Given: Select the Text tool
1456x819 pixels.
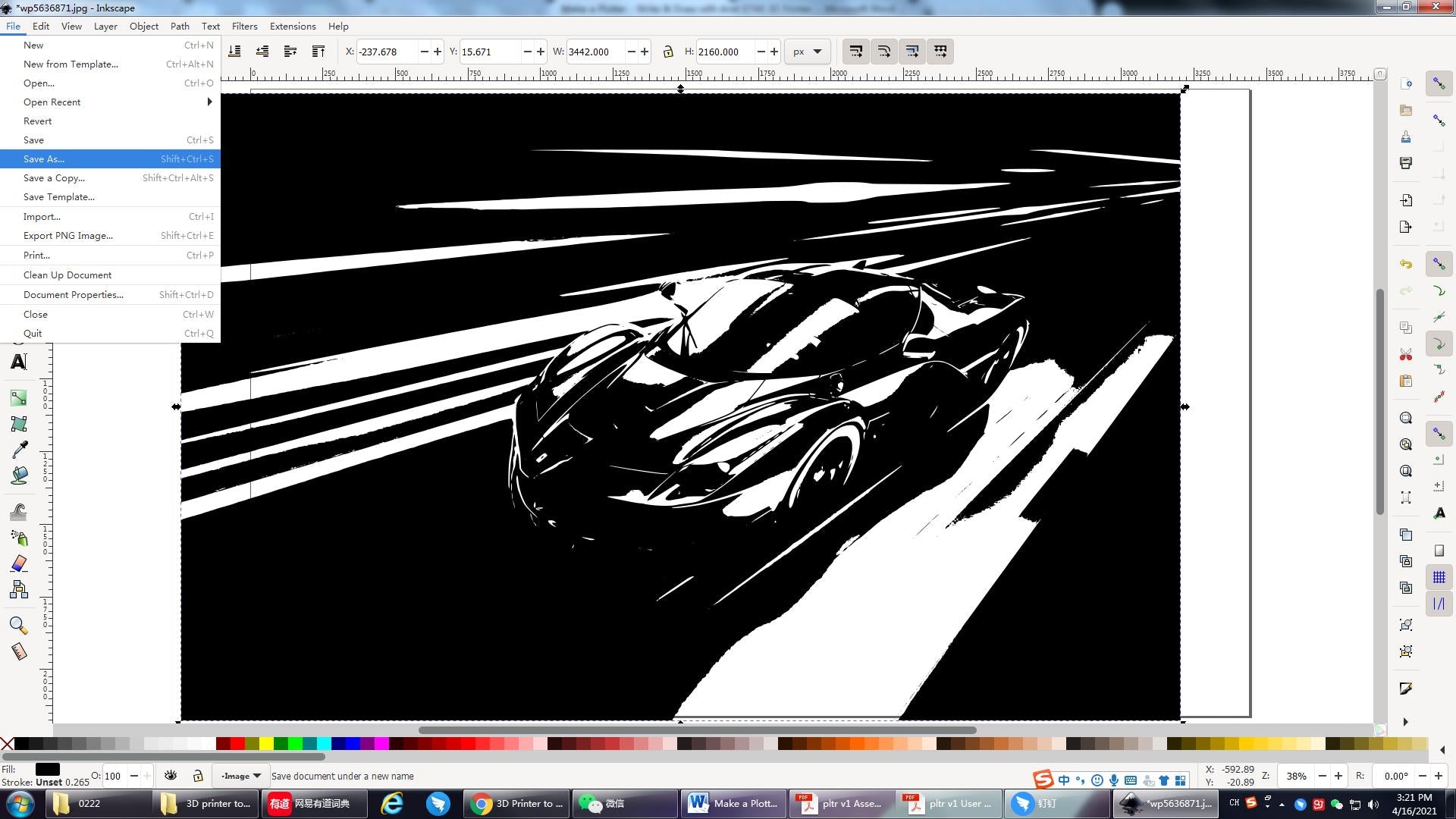Looking at the screenshot, I should [18, 362].
